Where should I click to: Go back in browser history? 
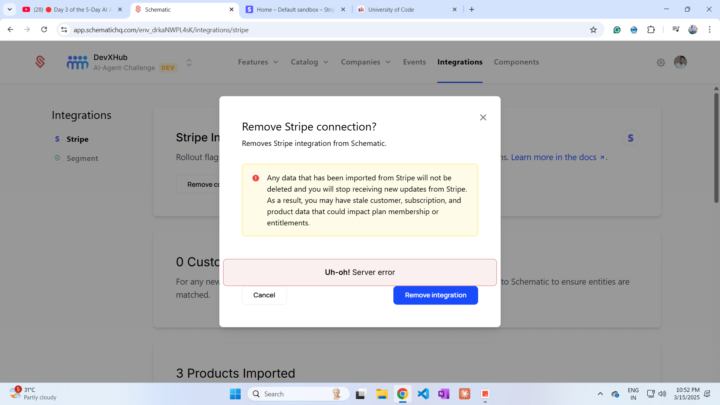coord(10,30)
